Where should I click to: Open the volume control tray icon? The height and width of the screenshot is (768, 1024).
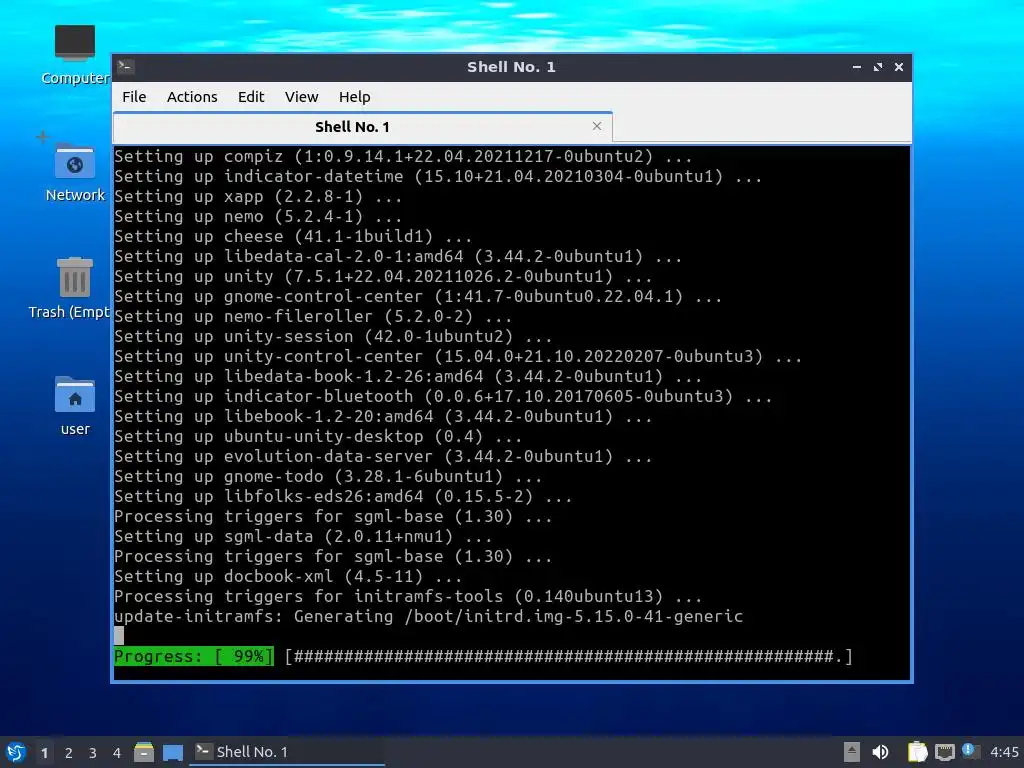coord(880,752)
